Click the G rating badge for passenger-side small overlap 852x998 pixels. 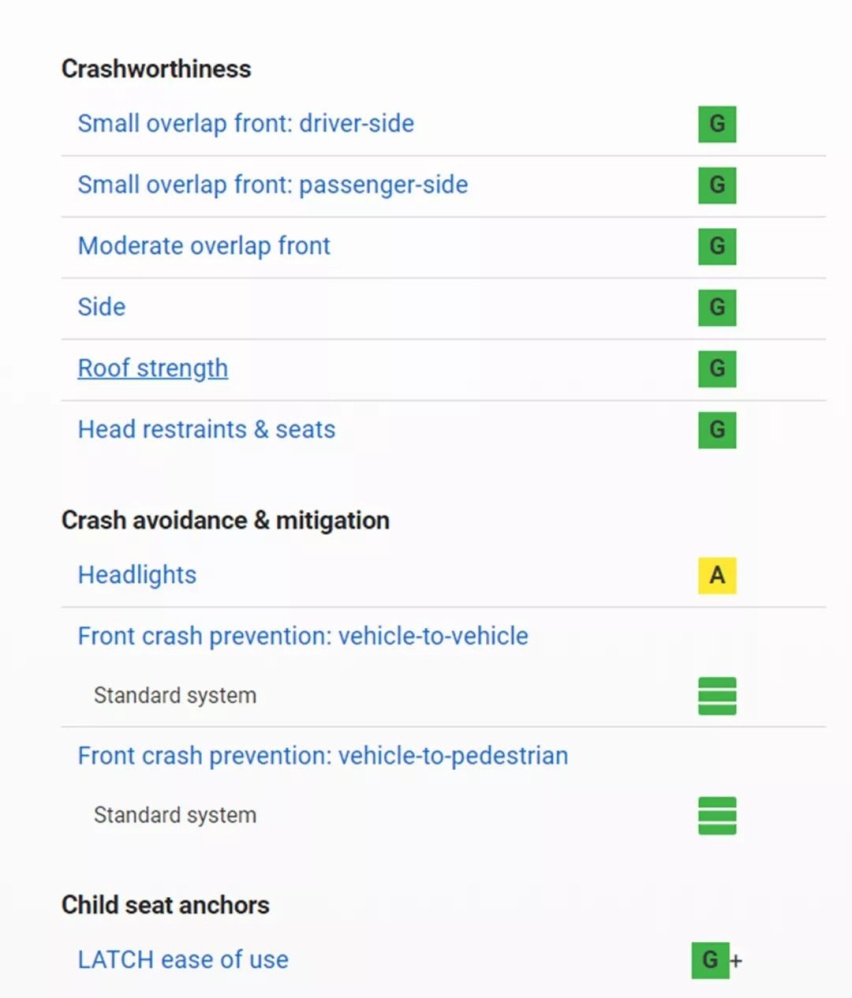[x=717, y=185]
